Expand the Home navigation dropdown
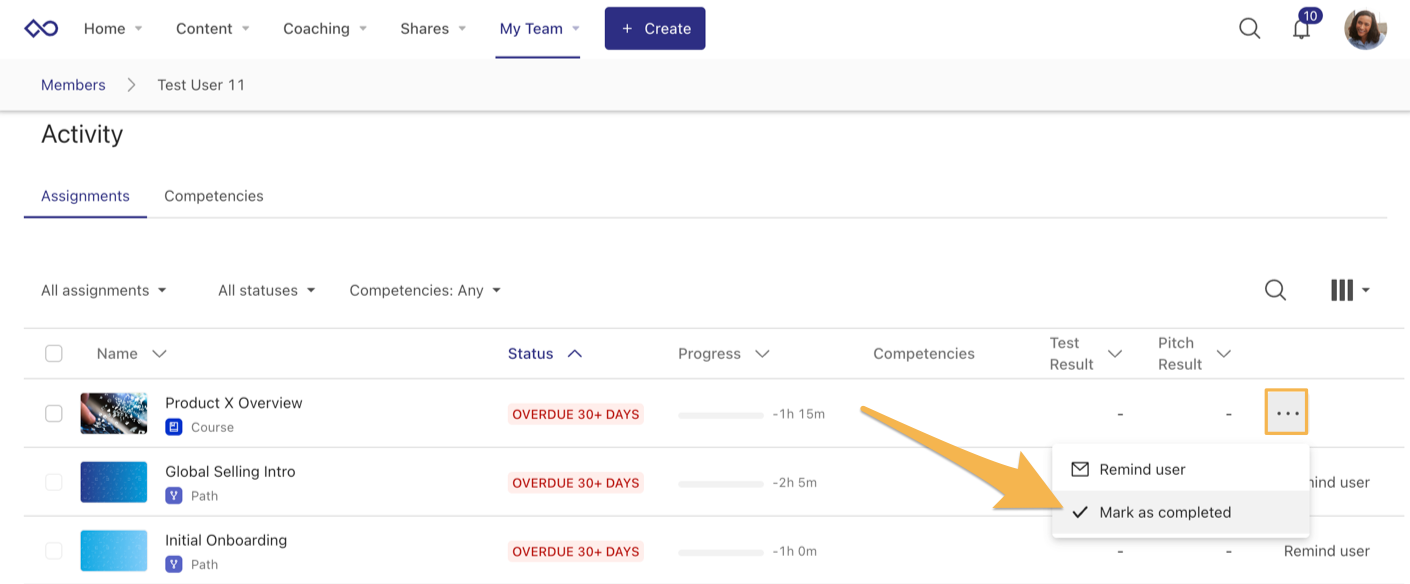The height and width of the screenshot is (584, 1410). 113,29
